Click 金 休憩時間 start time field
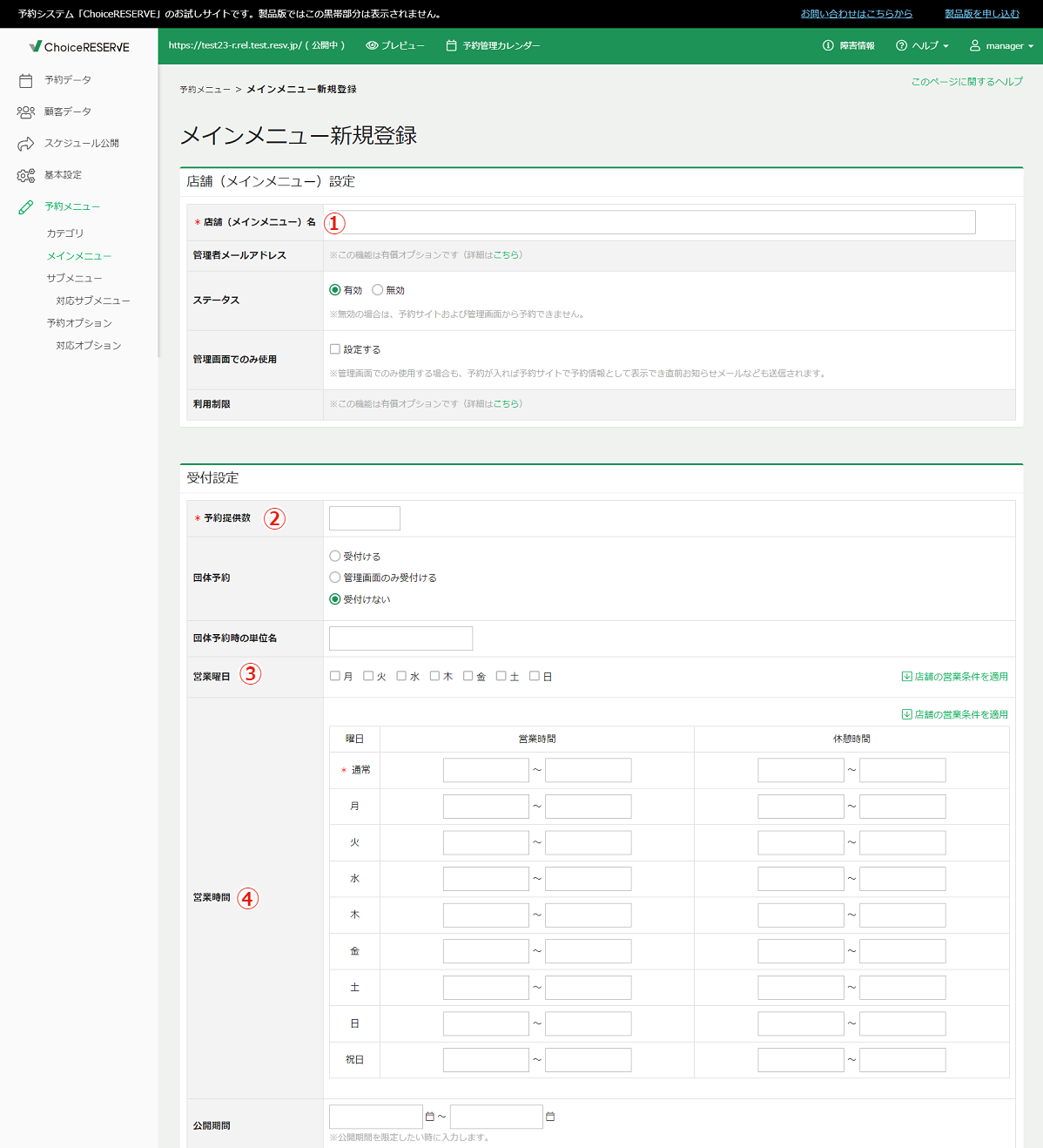 [801, 951]
